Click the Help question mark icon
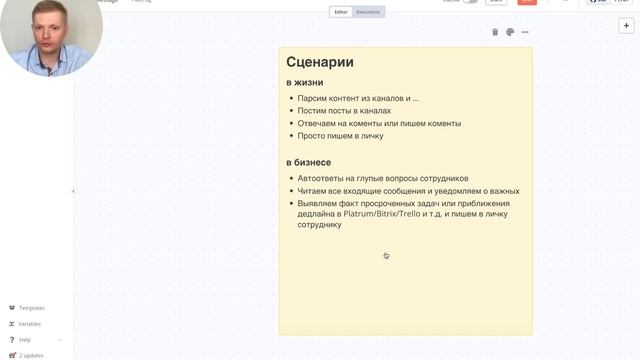This screenshot has width=640, height=360. click(12, 340)
